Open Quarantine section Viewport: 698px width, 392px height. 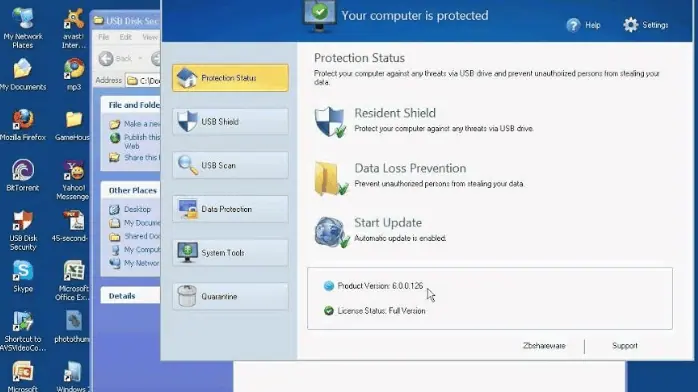[x=230, y=296]
